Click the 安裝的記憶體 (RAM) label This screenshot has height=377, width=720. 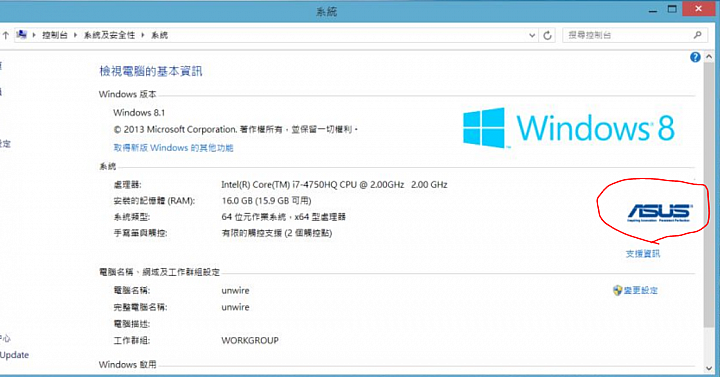154,201
